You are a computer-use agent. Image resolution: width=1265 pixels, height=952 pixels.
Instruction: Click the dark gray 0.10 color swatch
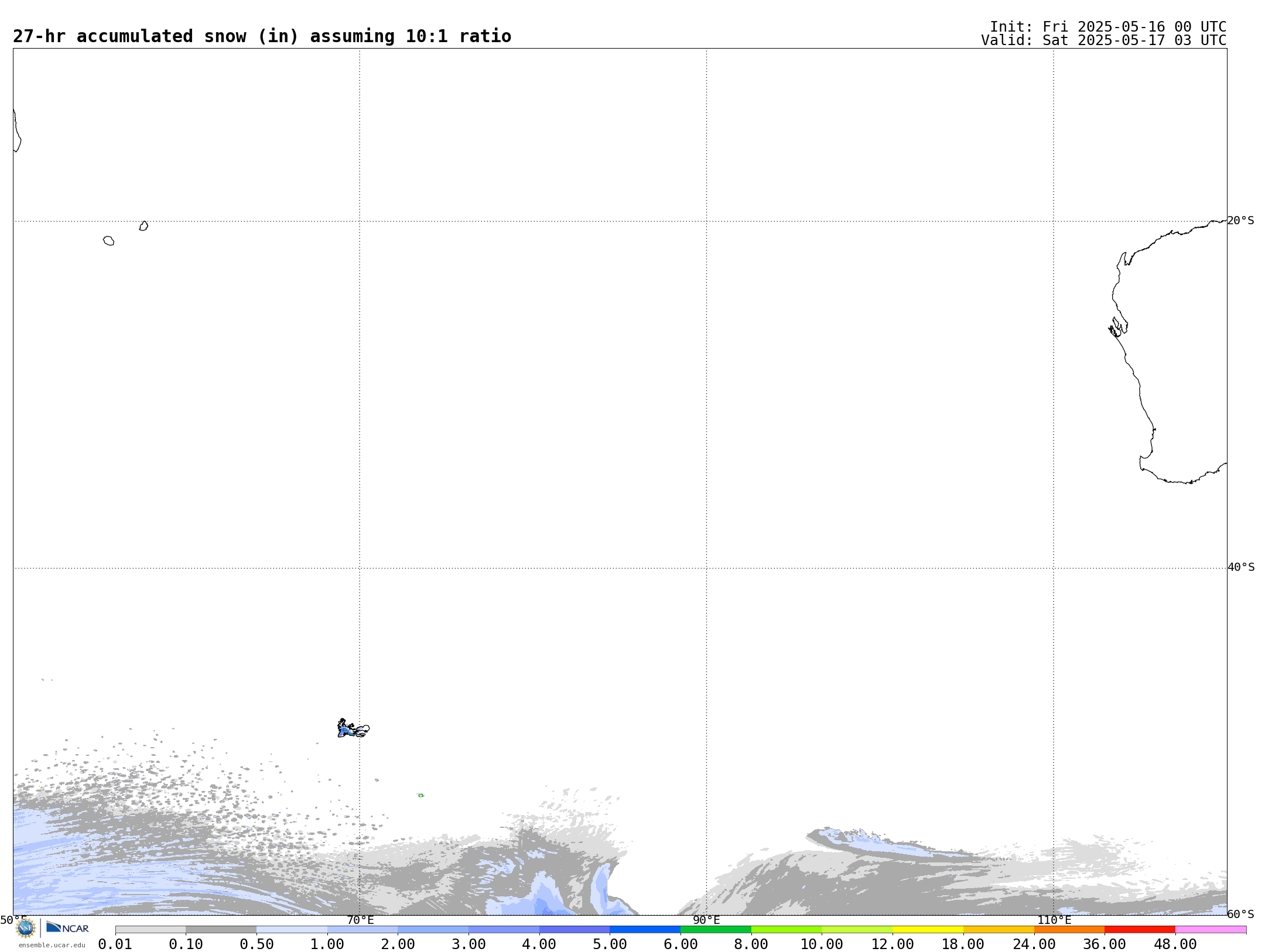click(221, 930)
